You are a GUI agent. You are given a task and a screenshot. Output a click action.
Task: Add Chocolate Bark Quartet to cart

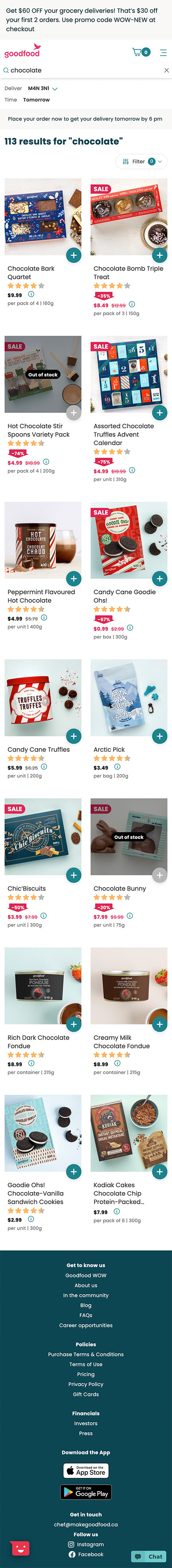pos(73,255)
